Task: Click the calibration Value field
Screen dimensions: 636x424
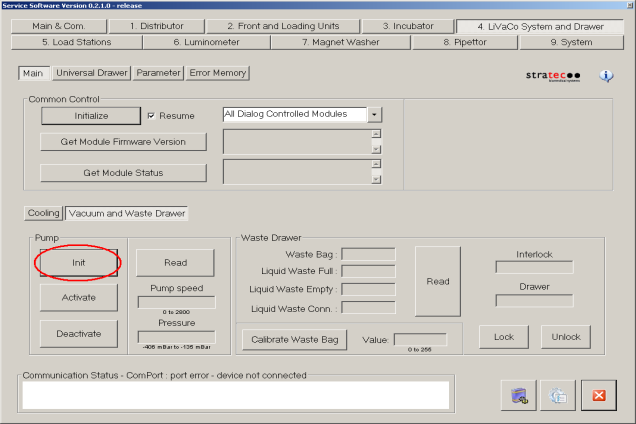Action: click(x=420, y=340)
